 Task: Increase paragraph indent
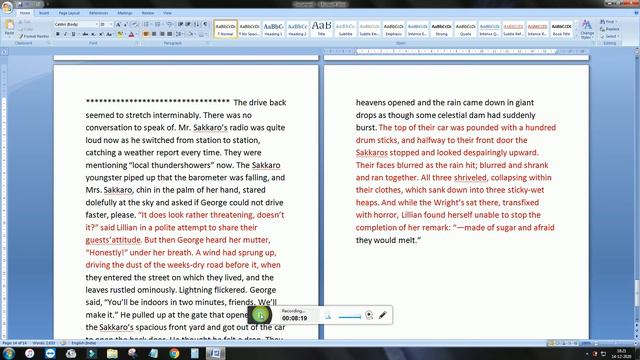click(188, 24)
